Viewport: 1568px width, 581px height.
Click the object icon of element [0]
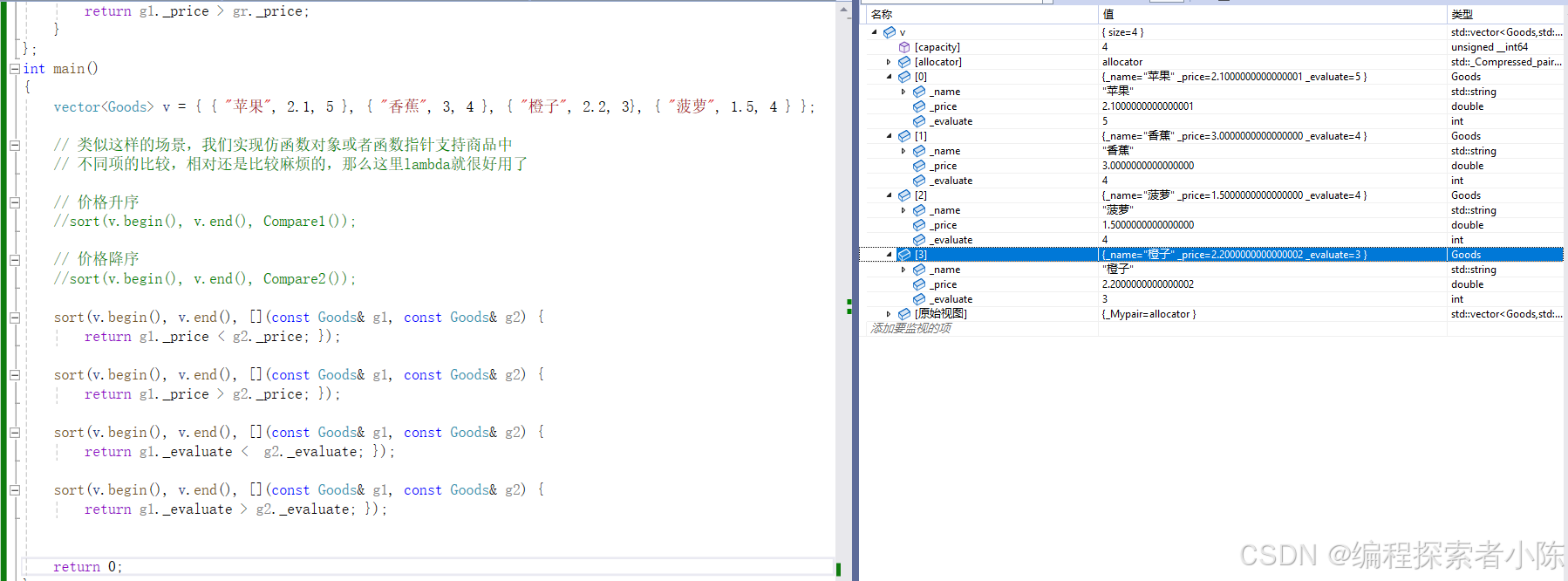pos(904,77)
